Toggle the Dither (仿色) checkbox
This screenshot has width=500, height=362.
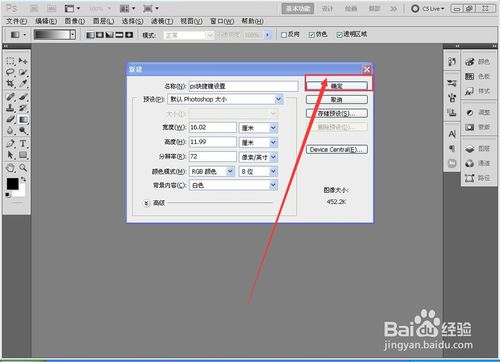[x=318, y=34]
